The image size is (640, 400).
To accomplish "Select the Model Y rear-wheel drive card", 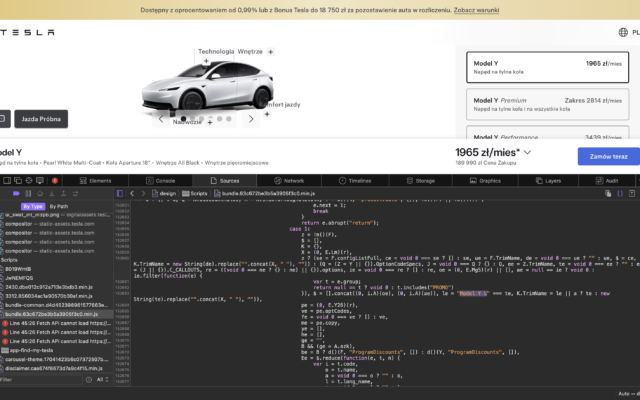I will click(x=547, y=67).
